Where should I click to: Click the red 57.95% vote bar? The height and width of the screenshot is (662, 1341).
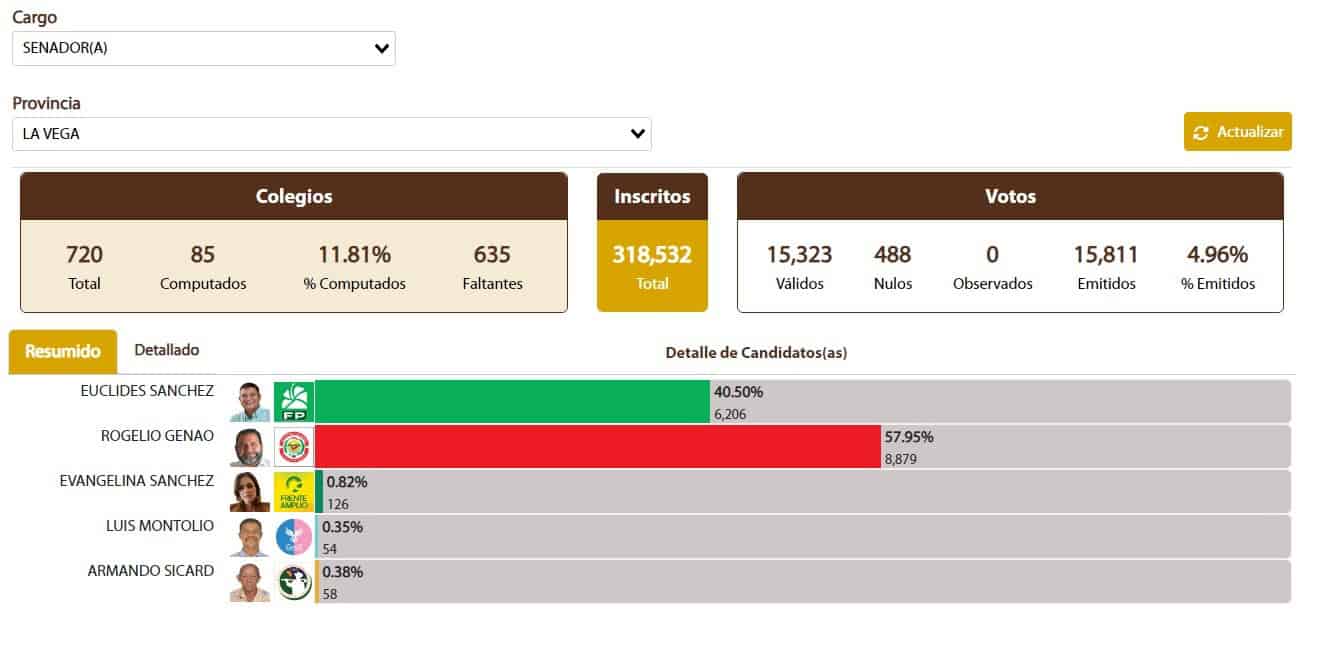pyautogui.click(x=597, y=446)
